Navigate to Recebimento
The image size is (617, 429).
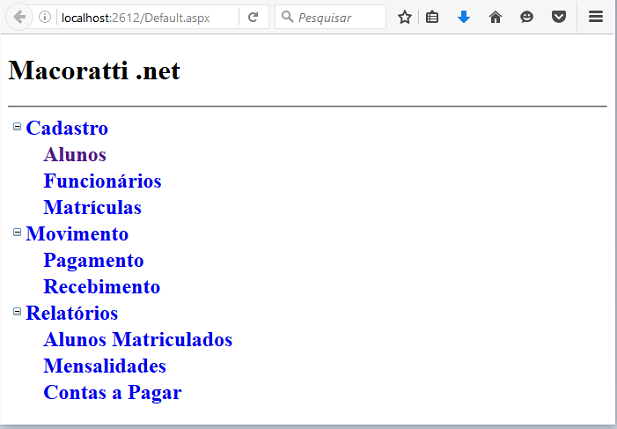click(x=102, y=287)
